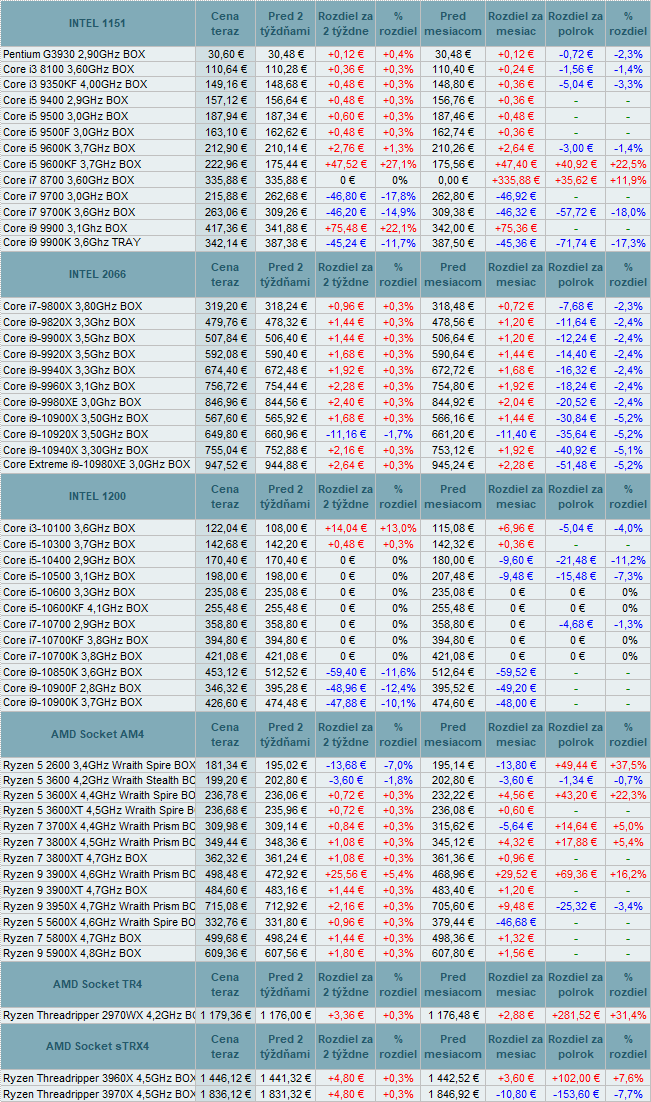Image resolution: width=651 pixels, height=1102 pixels.
Task: Click Core i9-10900K 3,7GHz BOX
Action: (72, 703)
